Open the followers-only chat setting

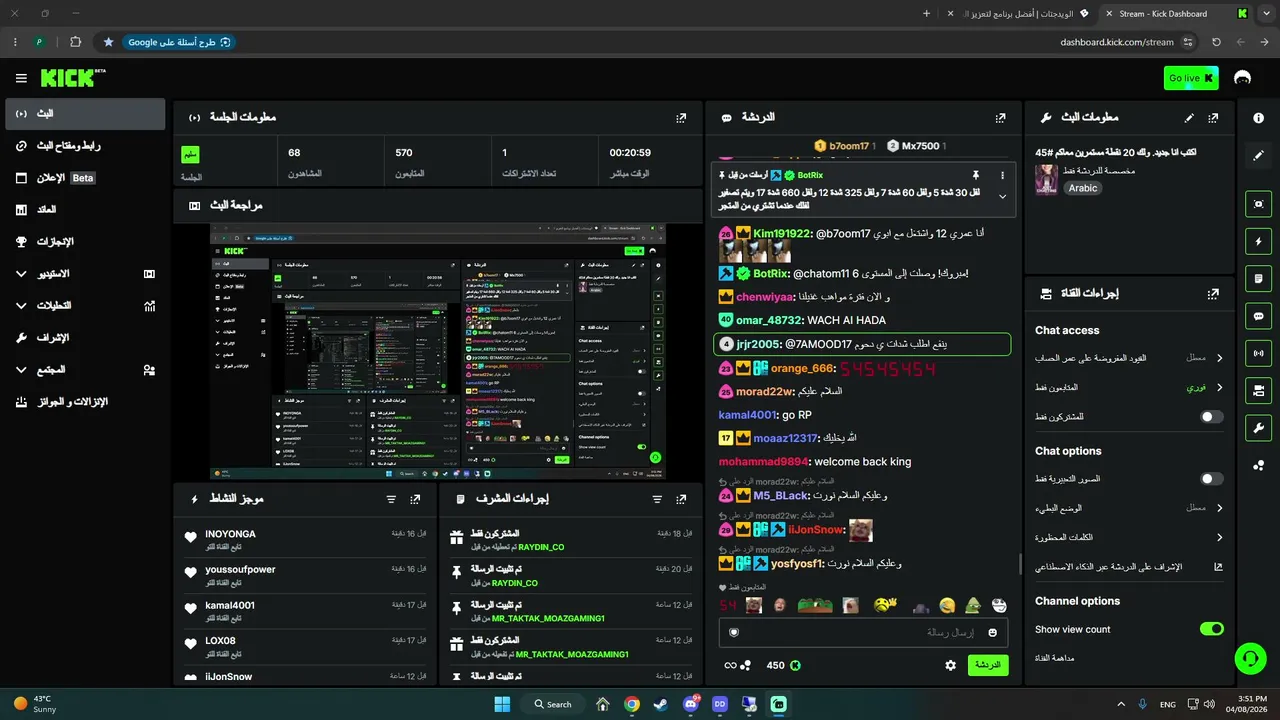[1129, 387]
